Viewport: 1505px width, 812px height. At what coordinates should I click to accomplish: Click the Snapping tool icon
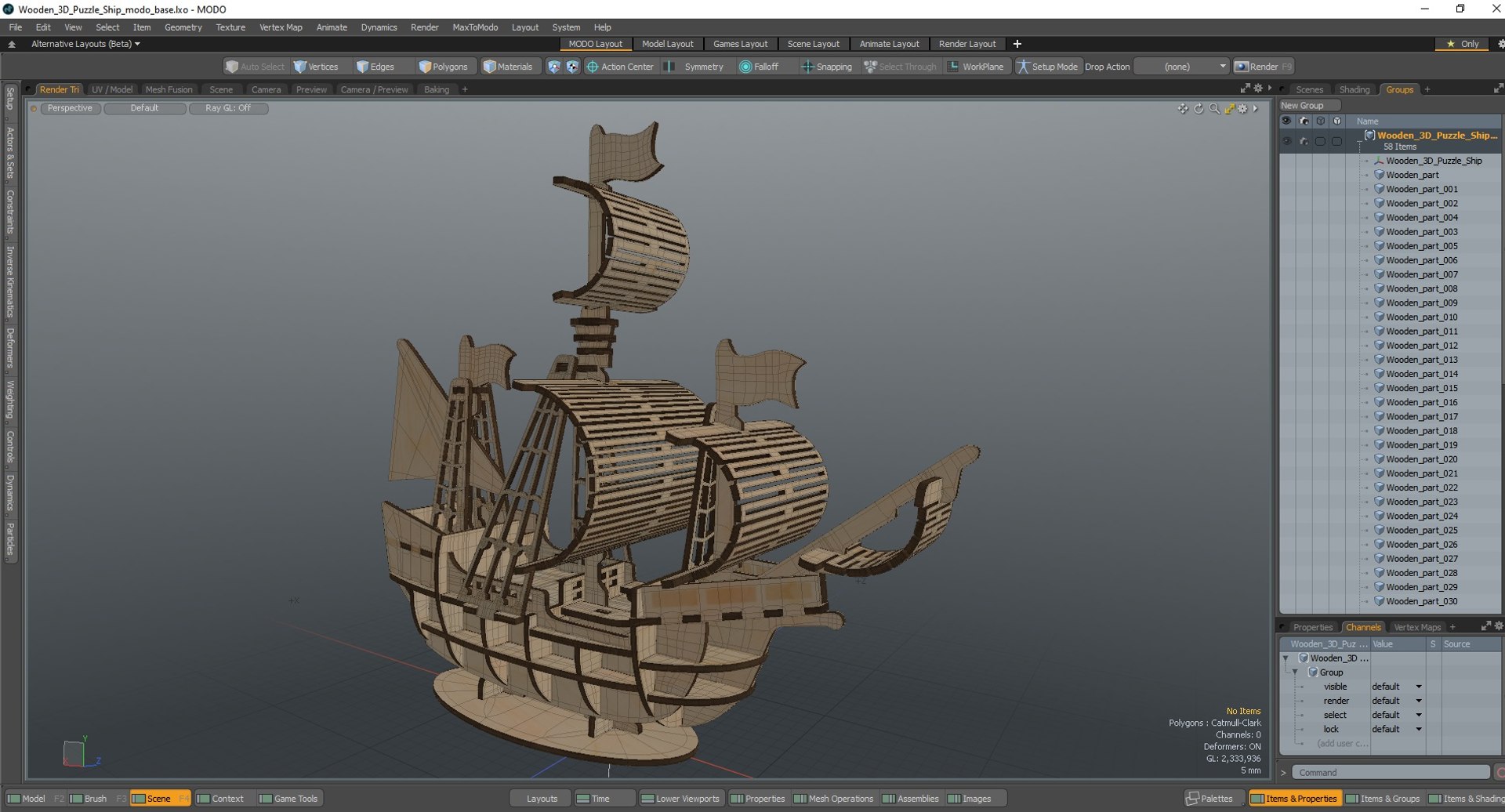pyautogui.click(x=807, y=67)
